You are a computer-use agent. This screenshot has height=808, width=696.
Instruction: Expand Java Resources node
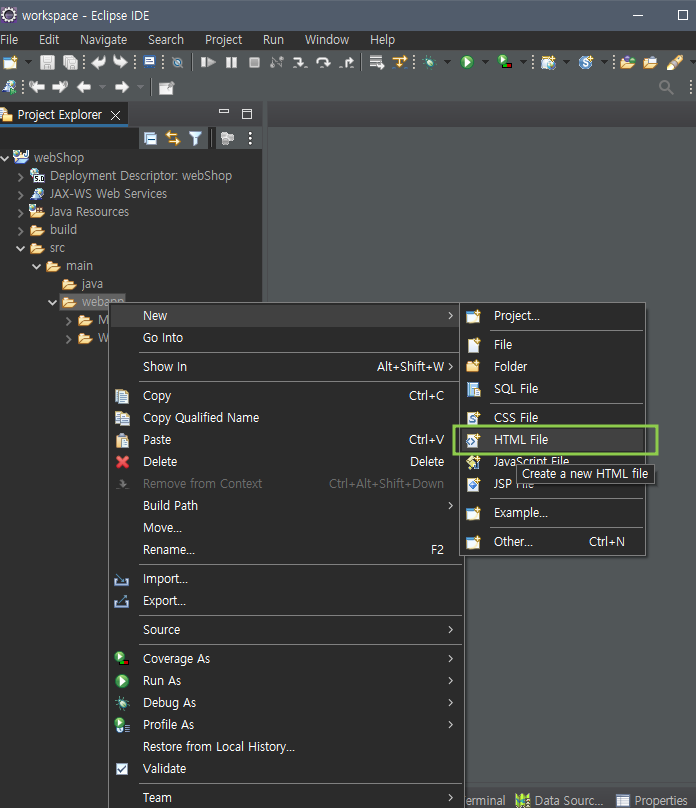[x=21, y=213]
